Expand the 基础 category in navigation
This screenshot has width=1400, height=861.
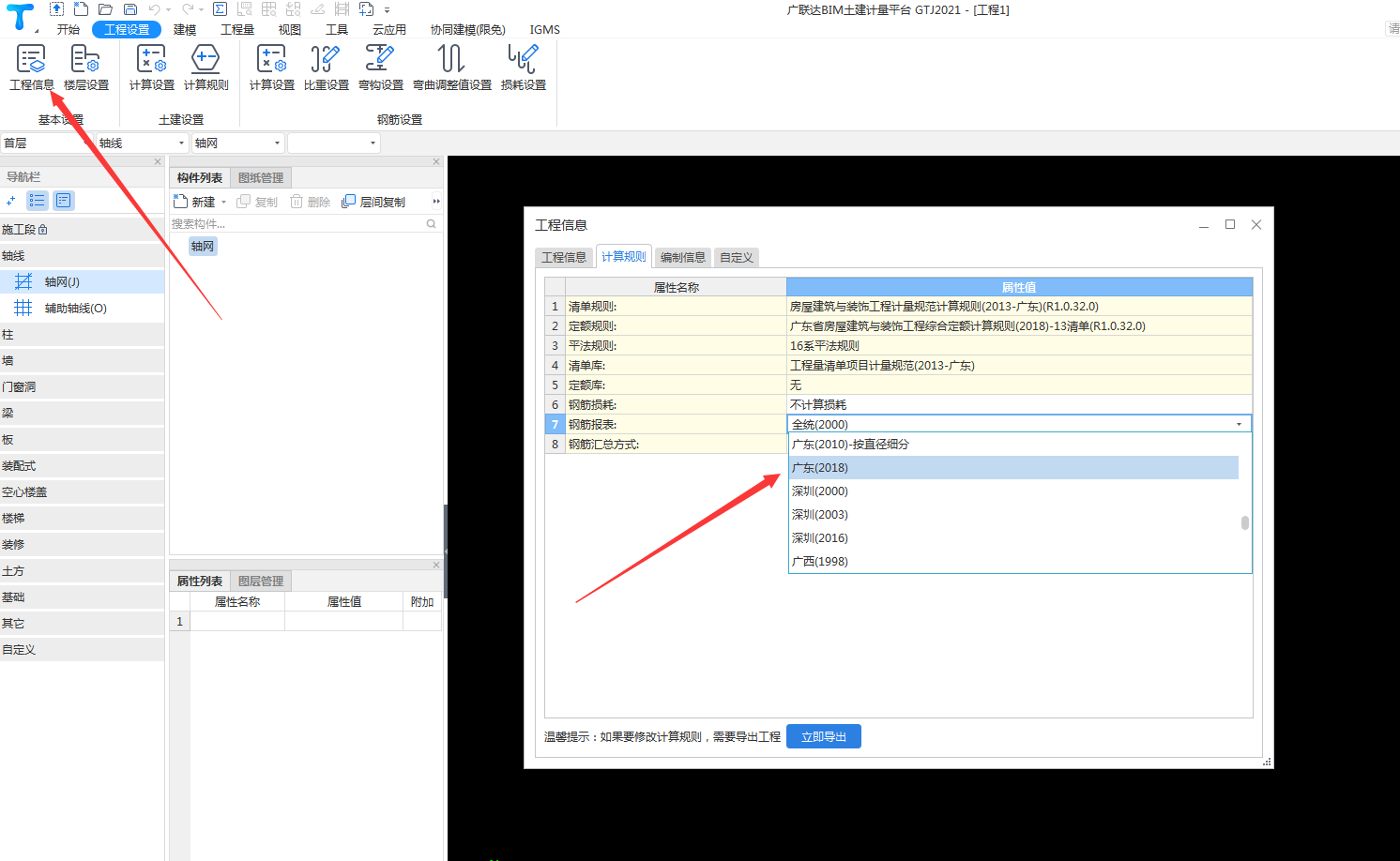tap(83, 597)
